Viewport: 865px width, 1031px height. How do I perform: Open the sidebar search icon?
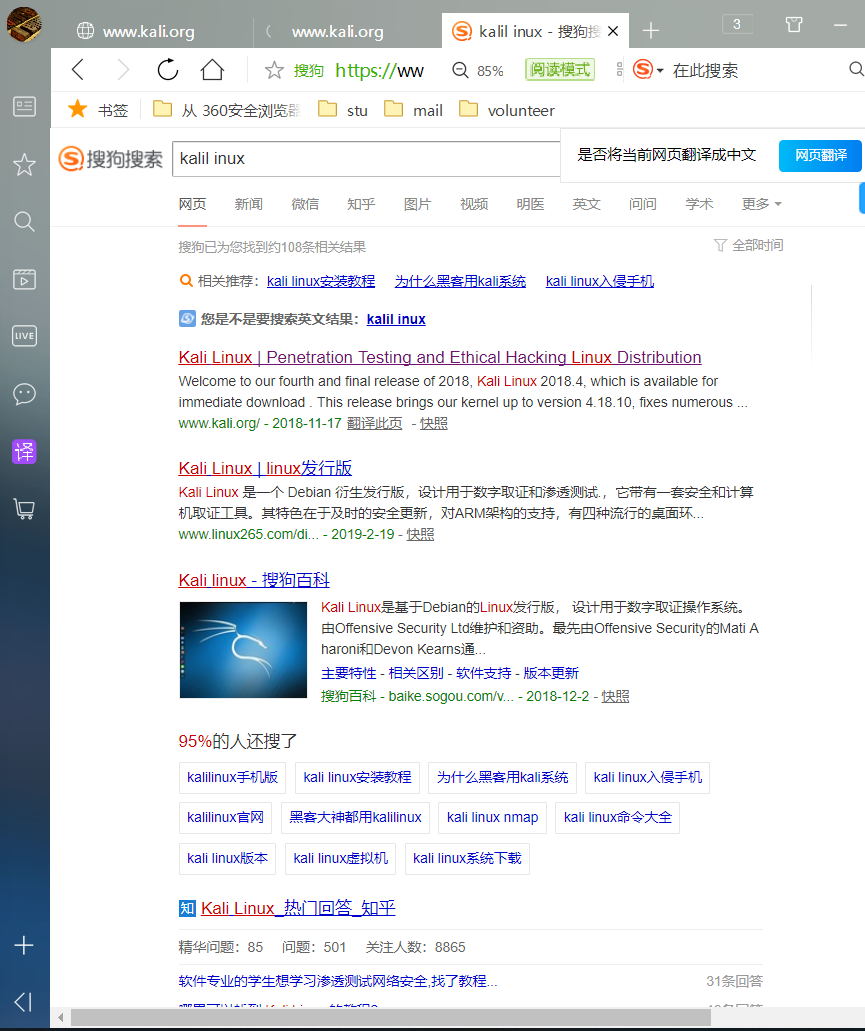24,222
